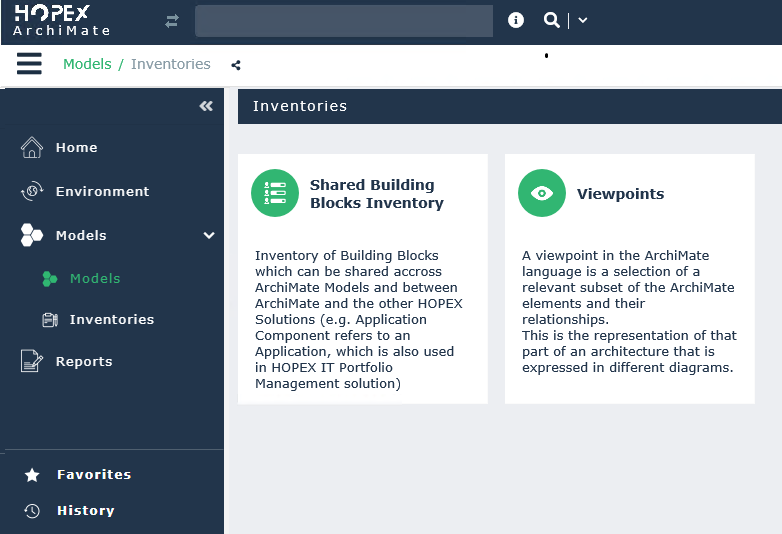Open Environment from the sidebar
The height and width of the screenshot is (534, 782).
click(x=102, y=191)
